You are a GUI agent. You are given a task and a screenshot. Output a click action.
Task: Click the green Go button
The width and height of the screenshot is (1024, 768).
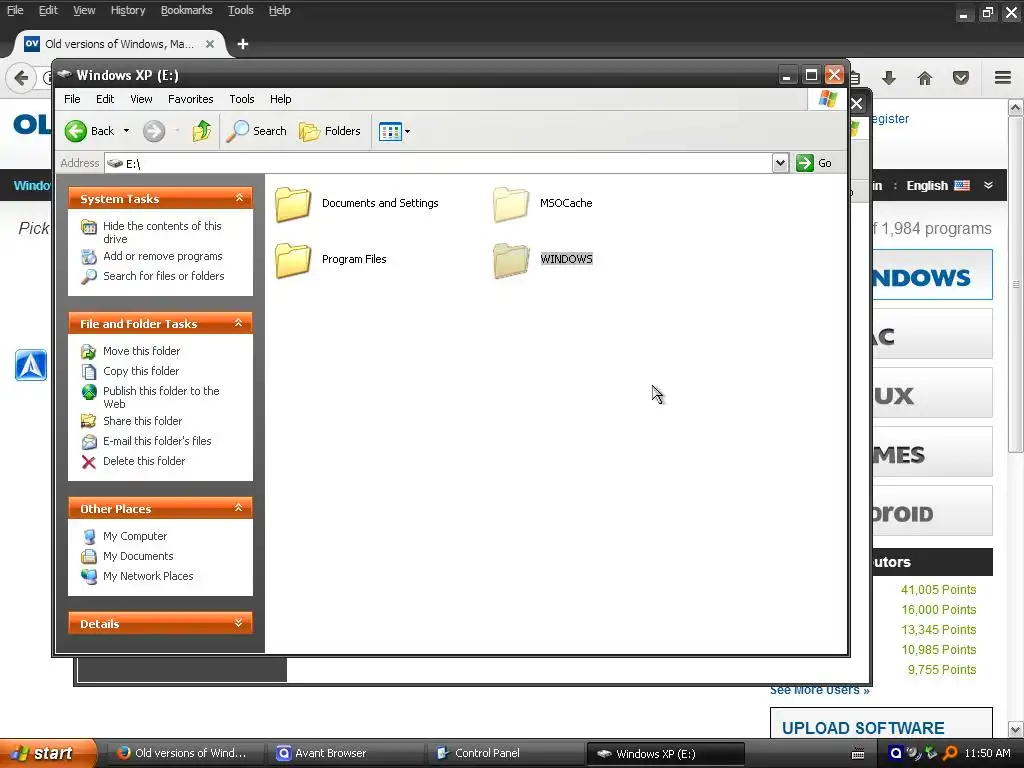814,163
